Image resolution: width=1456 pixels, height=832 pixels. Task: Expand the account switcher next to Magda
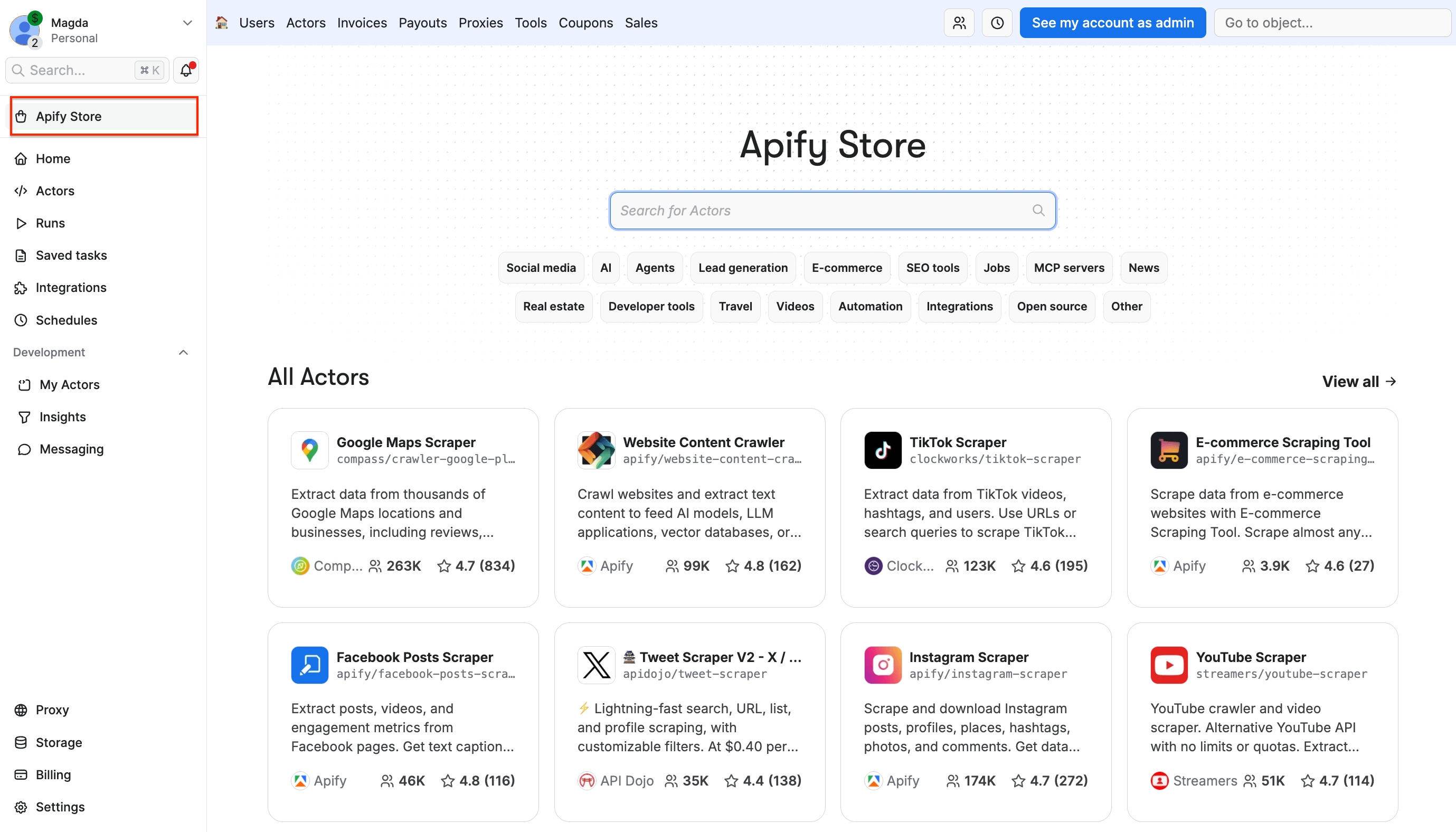[187, 22]
